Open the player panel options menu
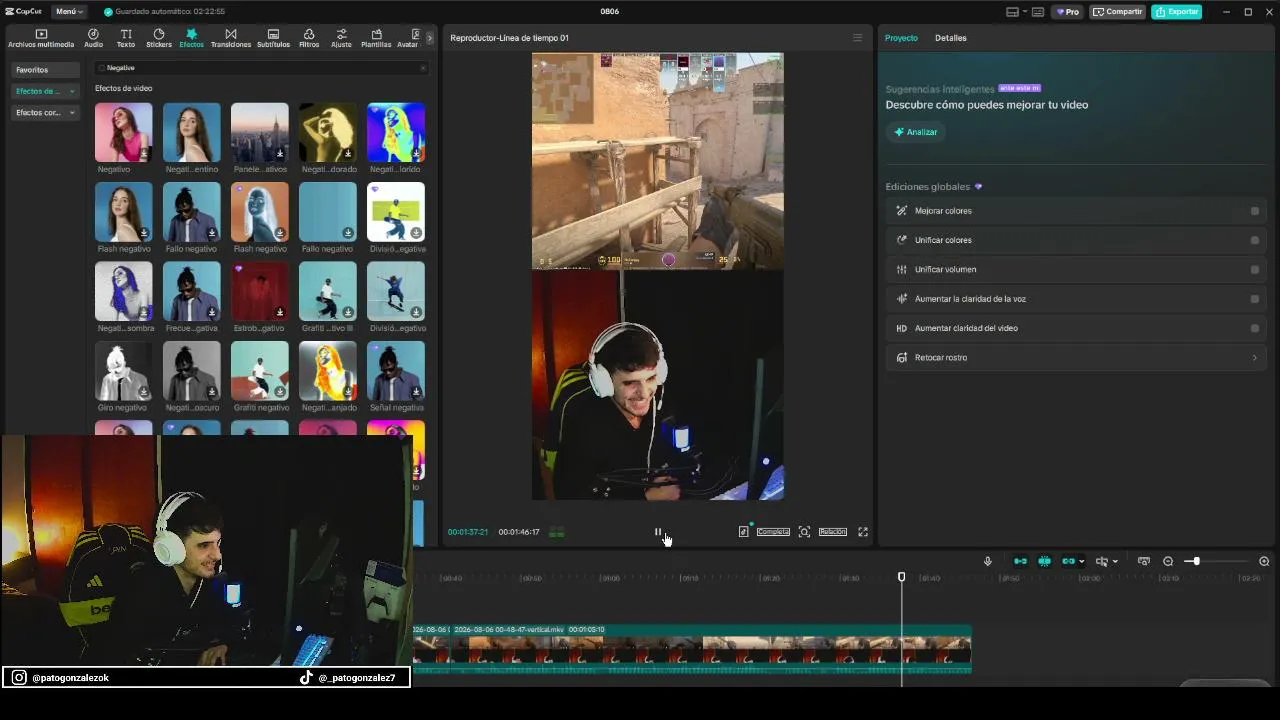 click(x=857, y=38)
